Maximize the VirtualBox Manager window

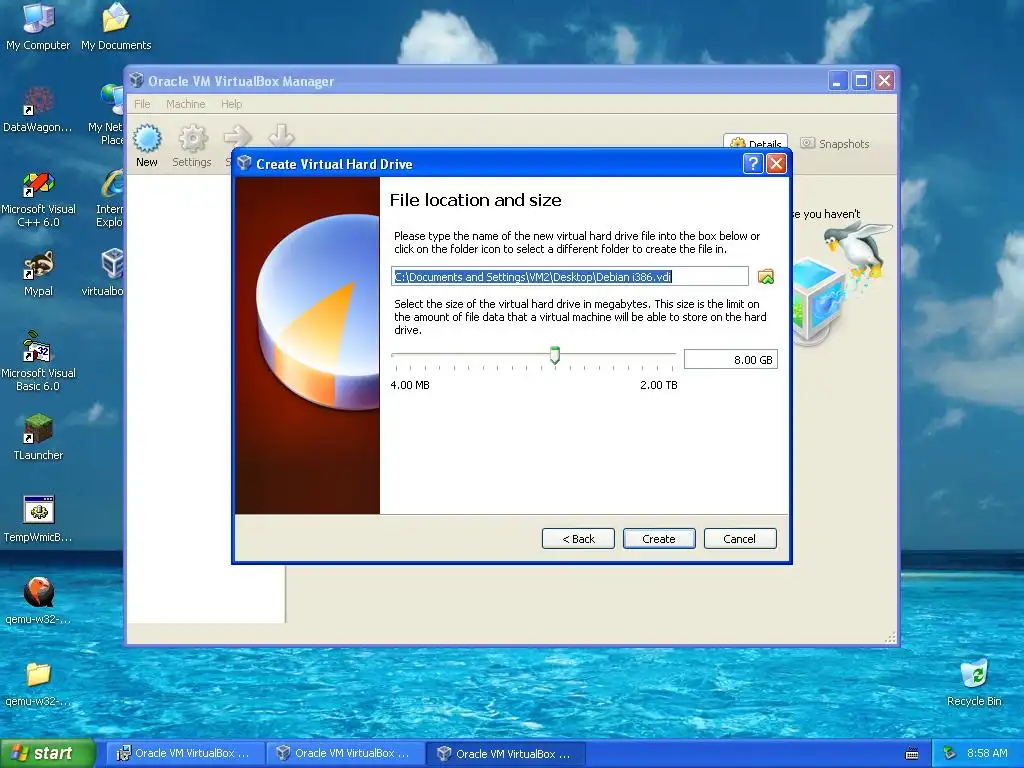point(861,81)
